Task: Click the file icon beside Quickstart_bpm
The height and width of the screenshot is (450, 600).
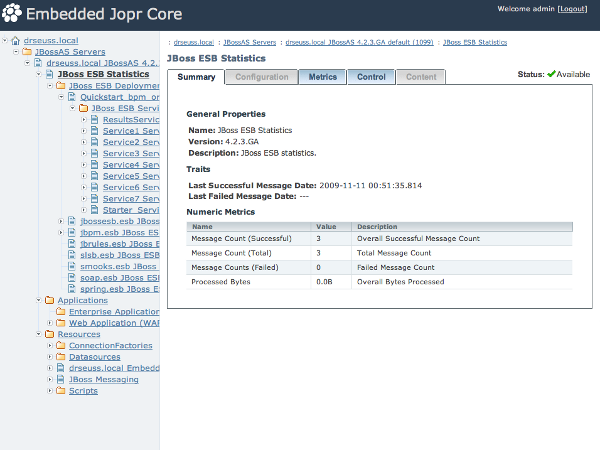Action: tap(72, 97)
